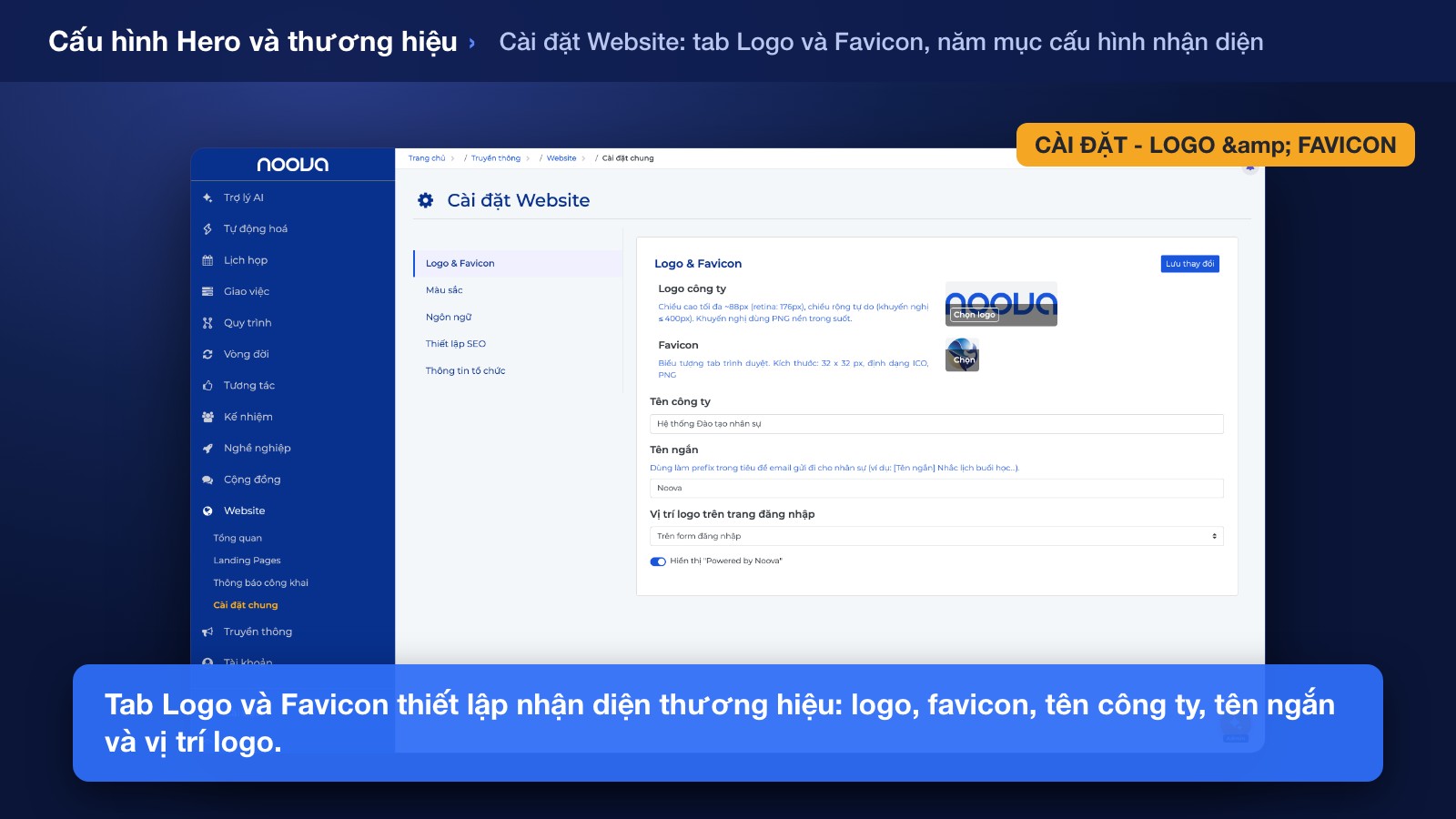This screenshot has height=819, width=1456.
Task: Click the Lưu thay đổi button
Action: pyautogui.click(x=1189, y=264)
